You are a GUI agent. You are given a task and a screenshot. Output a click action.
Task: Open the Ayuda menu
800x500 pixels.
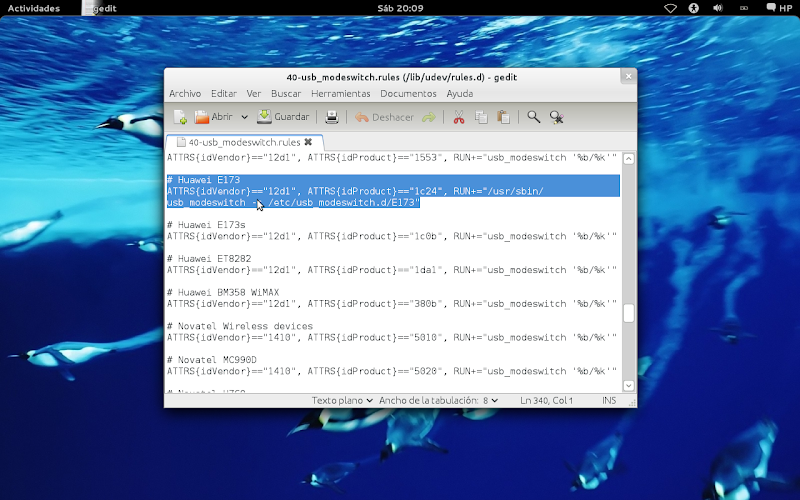pos(460,94)
